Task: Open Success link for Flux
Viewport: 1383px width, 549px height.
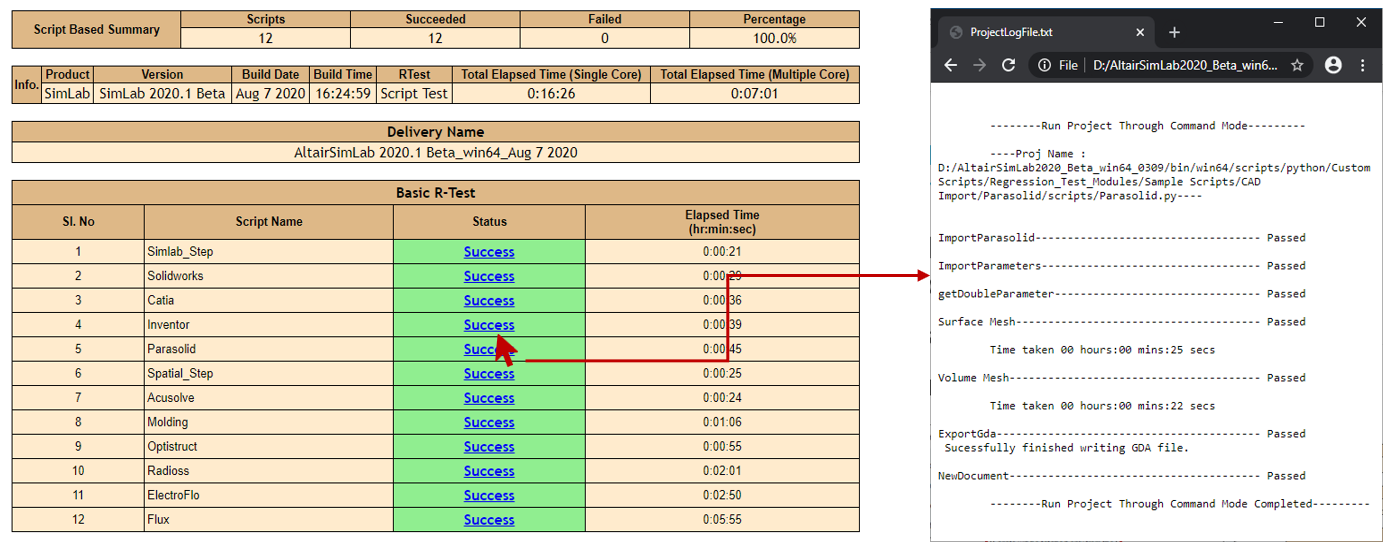Action: pos(488,520)
